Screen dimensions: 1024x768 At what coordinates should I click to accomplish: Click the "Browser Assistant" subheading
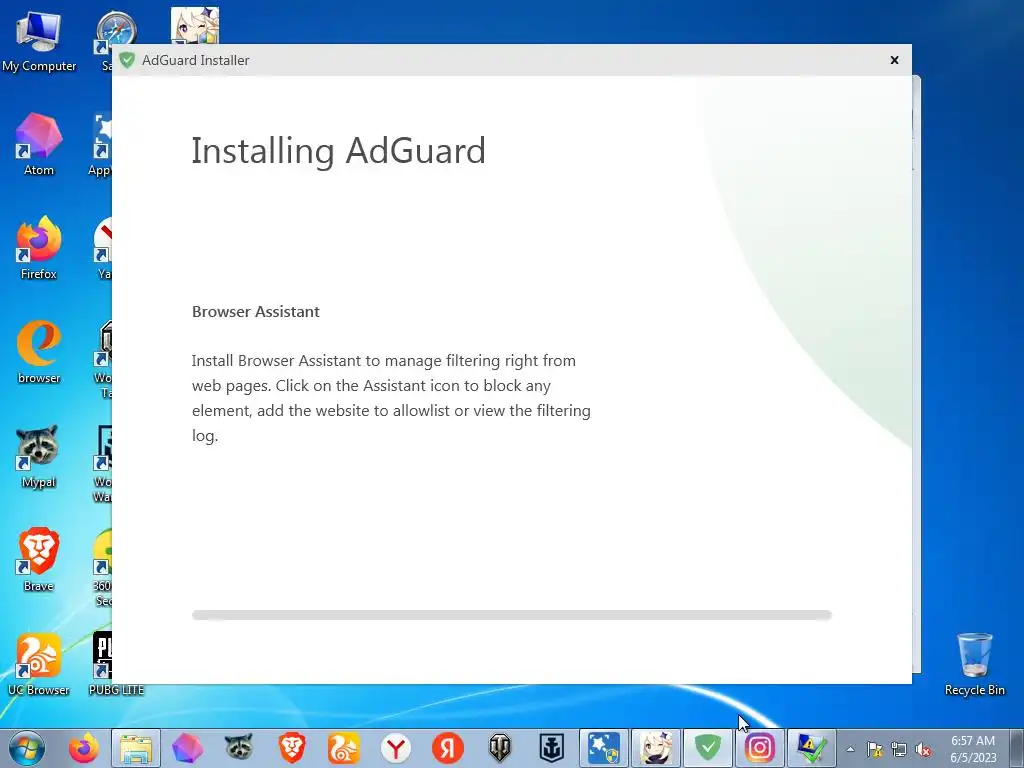tap(255, 312)
